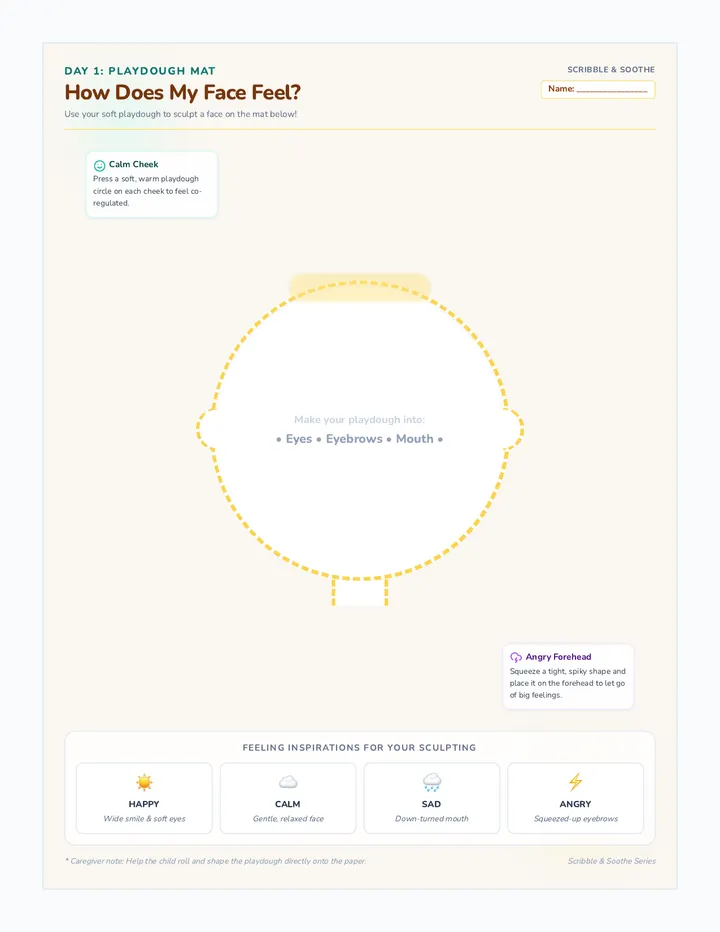Screen dimensions: 720x932
Task: Click the Caregiver note footer text
Action: (x=215, y=861)
